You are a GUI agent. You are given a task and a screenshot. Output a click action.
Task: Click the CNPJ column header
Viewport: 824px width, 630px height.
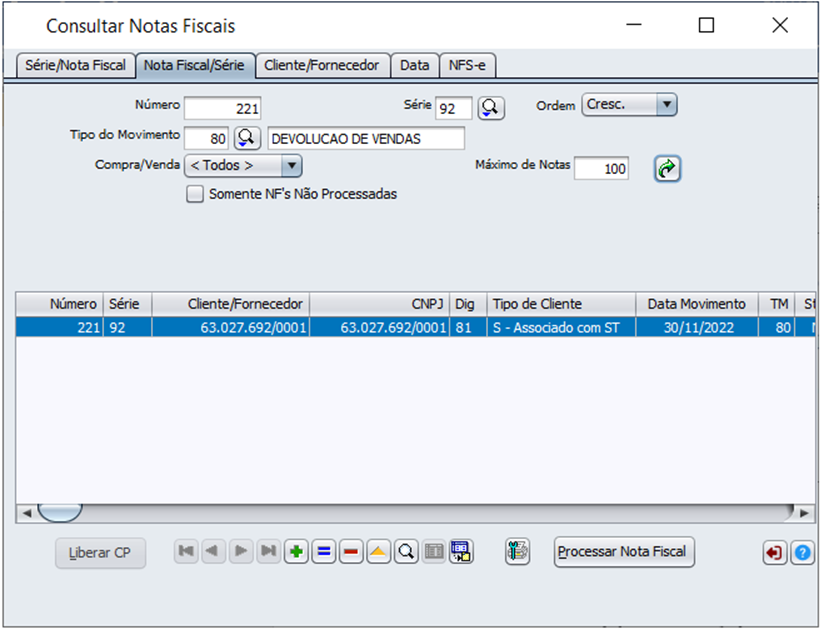click(379, 304)
